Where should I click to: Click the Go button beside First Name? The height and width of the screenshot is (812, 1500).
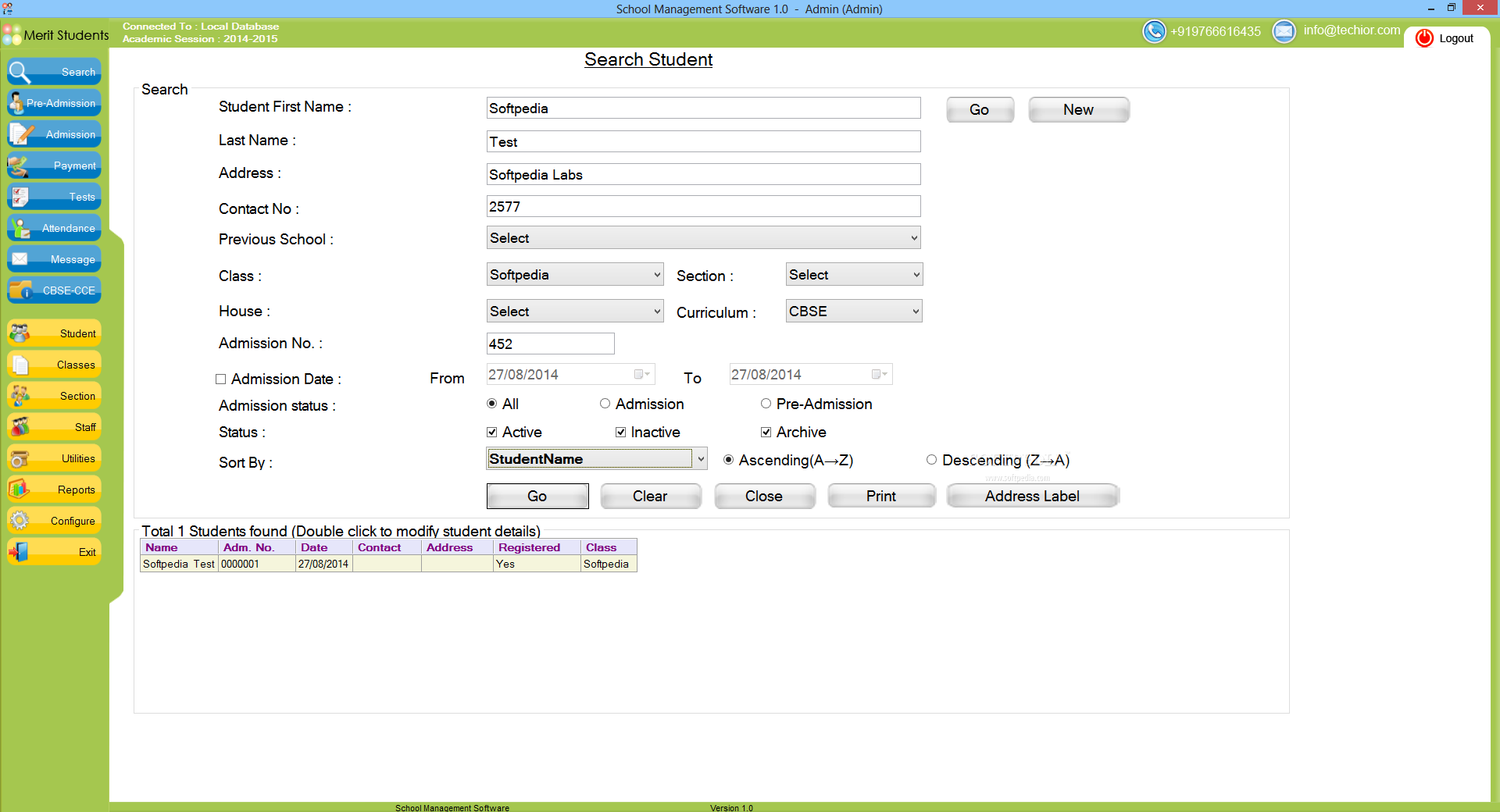click(980, 110)
